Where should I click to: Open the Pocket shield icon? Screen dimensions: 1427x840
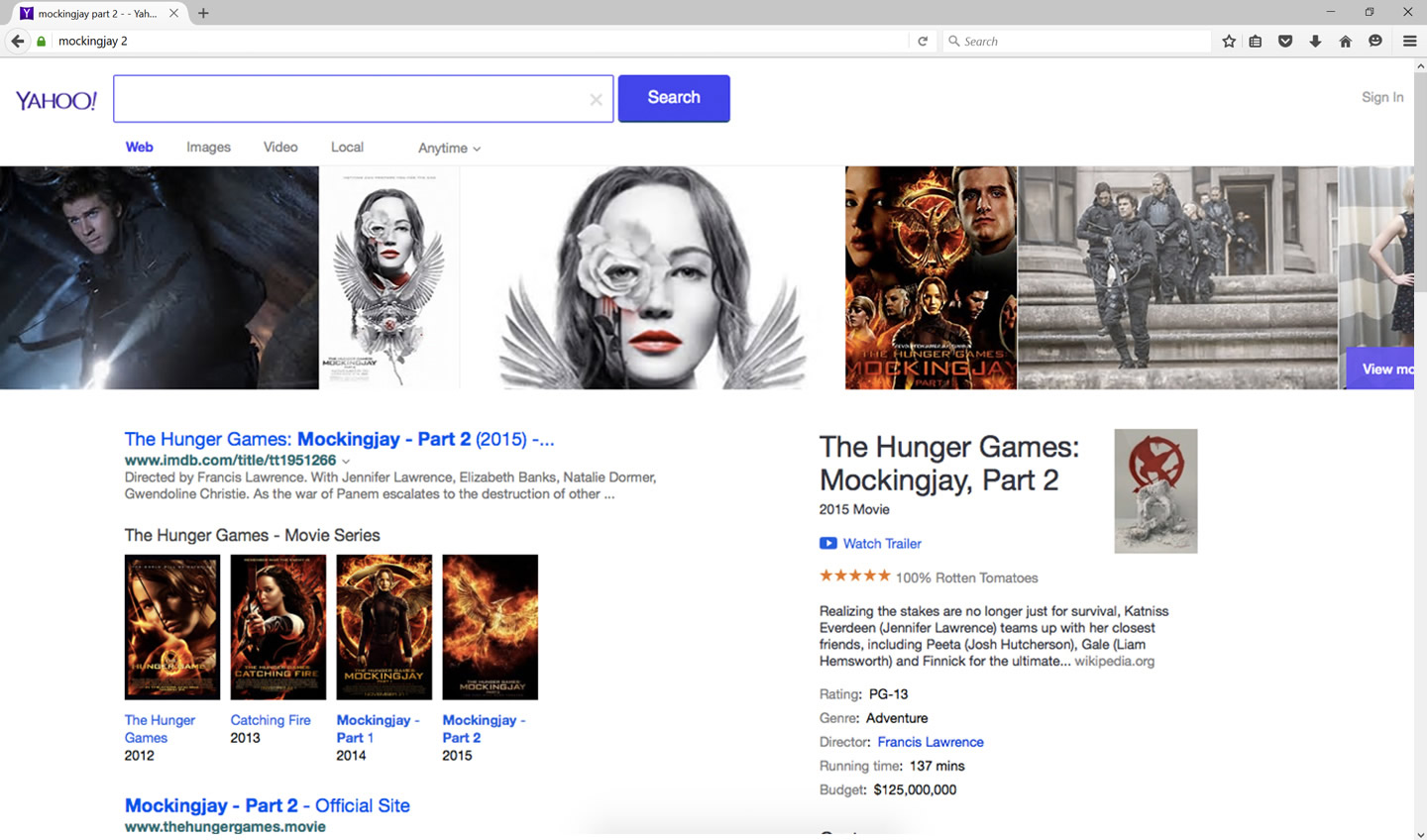[1285, 41]
